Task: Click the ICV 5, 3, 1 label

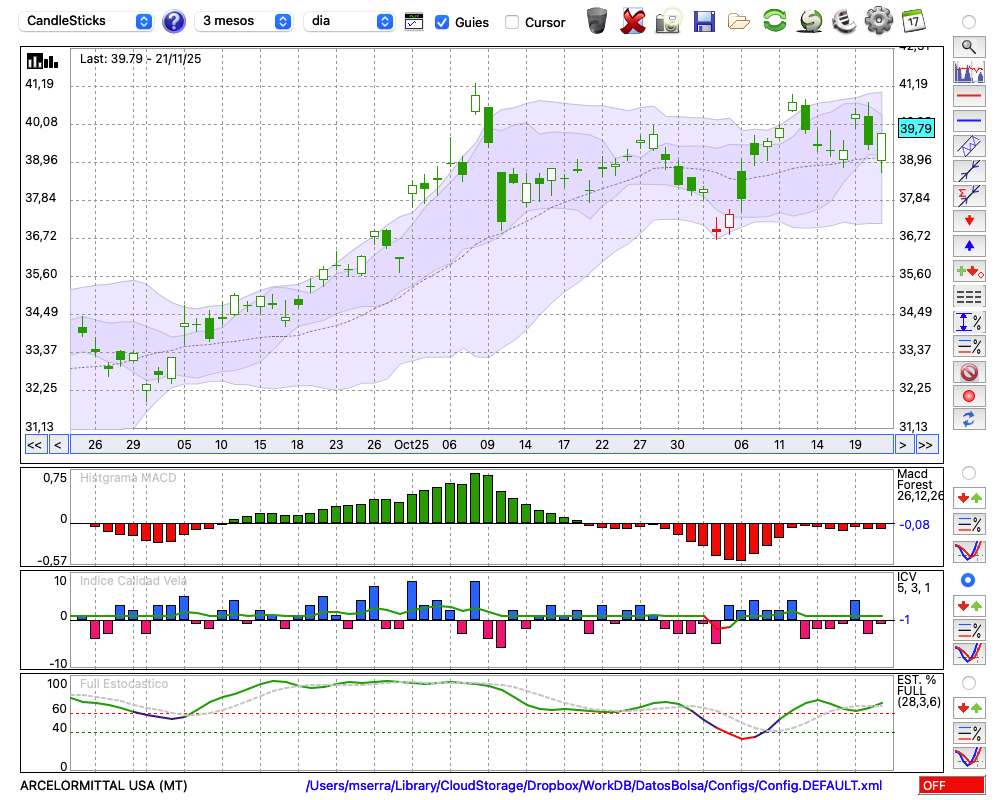Action: point(913,582)
